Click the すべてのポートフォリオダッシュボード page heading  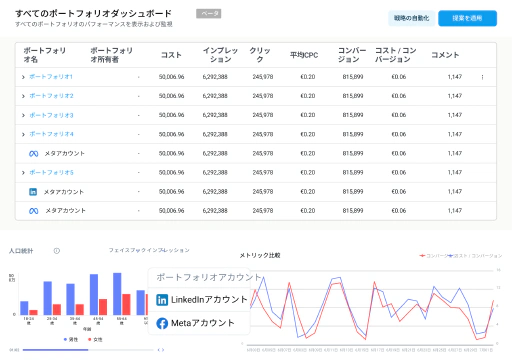93,13
